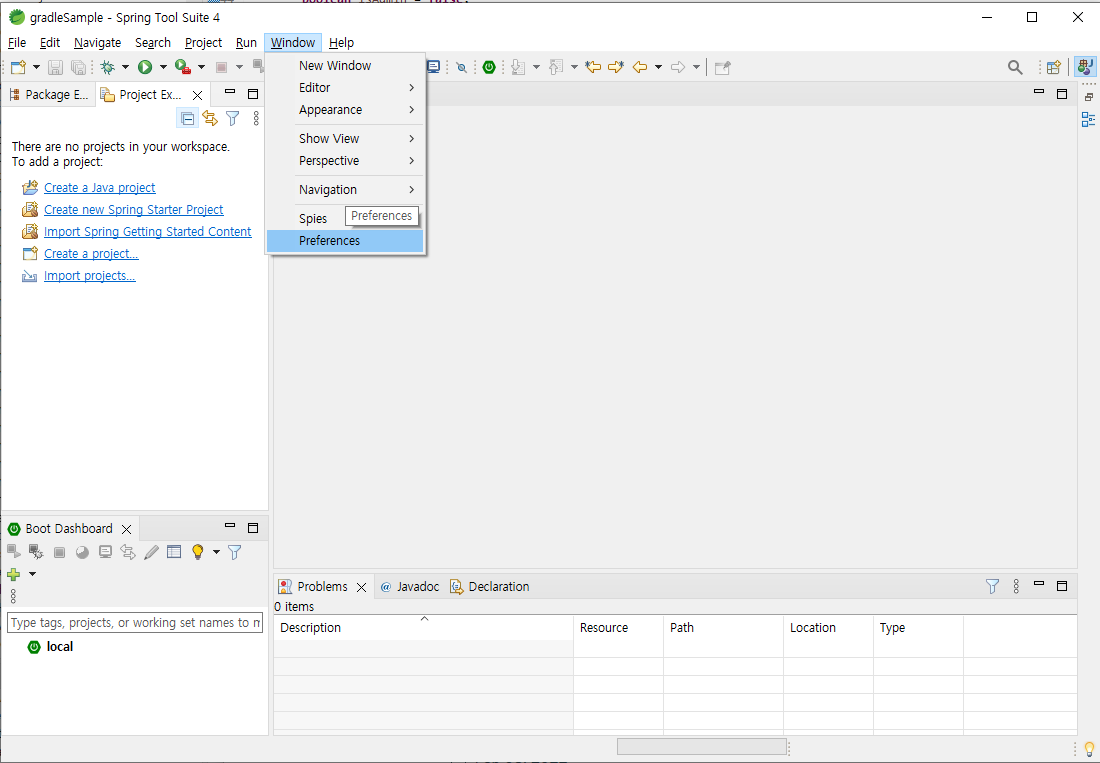This screenshot has width=1100, height=763.
Task: Click the Resource column header
Action: (x=618, y=628)
